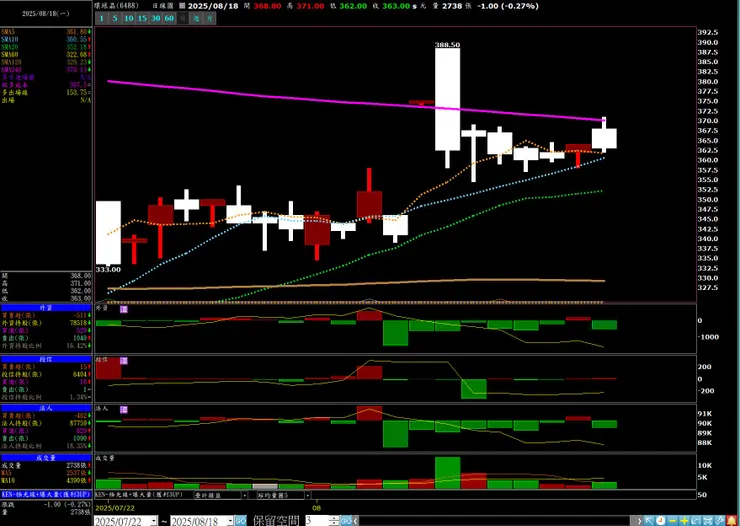This screenshot has width=740, height=526.
Task: Select the daily (日) chart period button
Action: coord(183,18)
